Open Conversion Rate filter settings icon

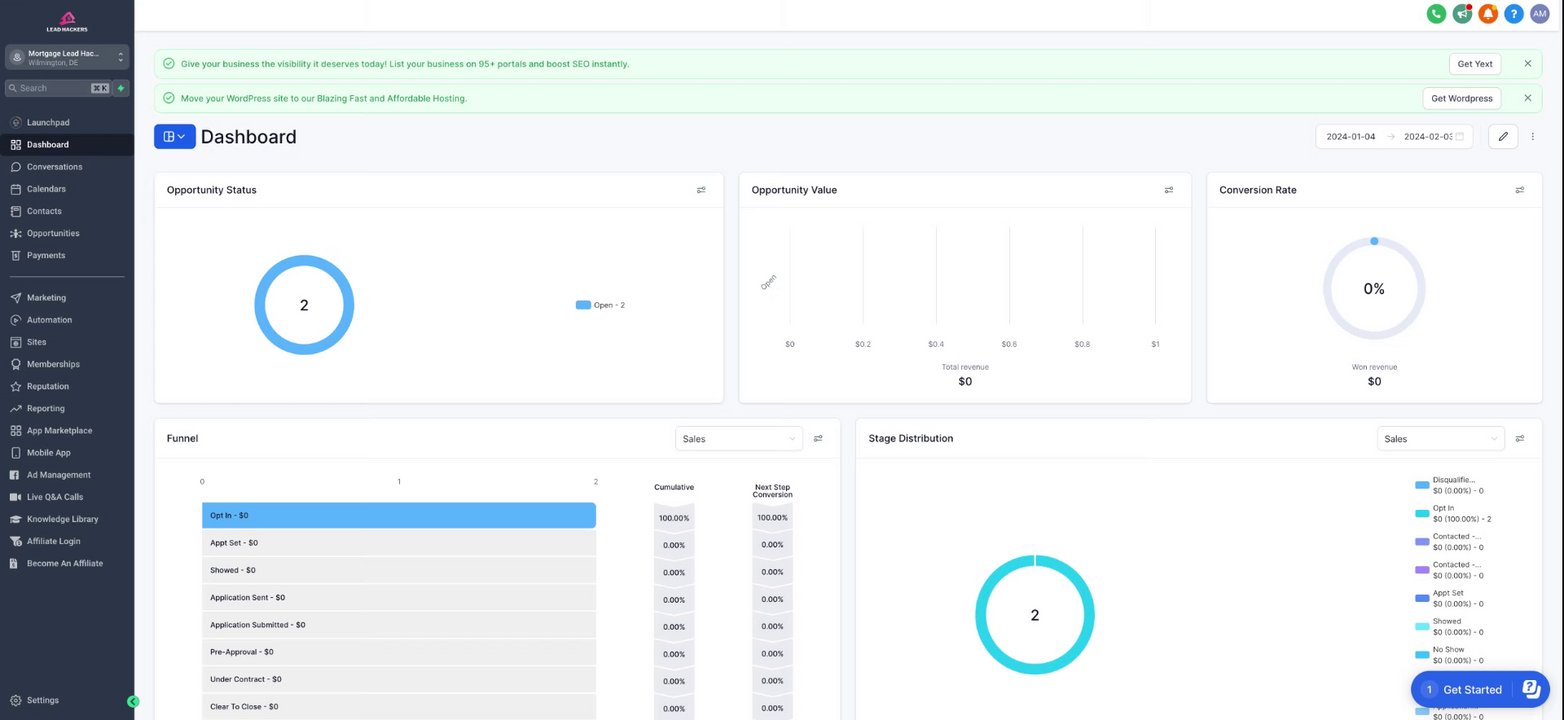1520,190
